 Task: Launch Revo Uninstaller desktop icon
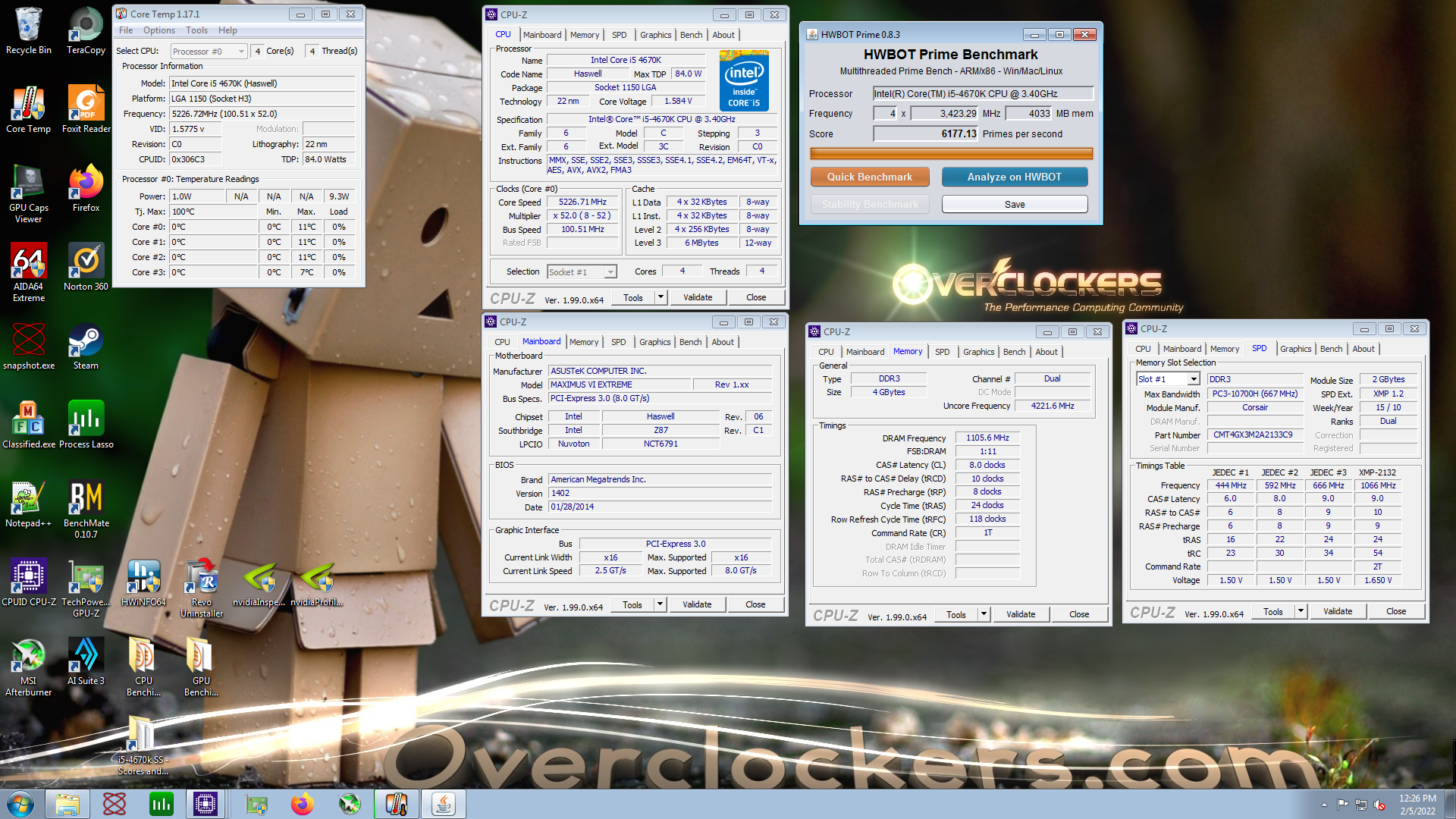202,588
